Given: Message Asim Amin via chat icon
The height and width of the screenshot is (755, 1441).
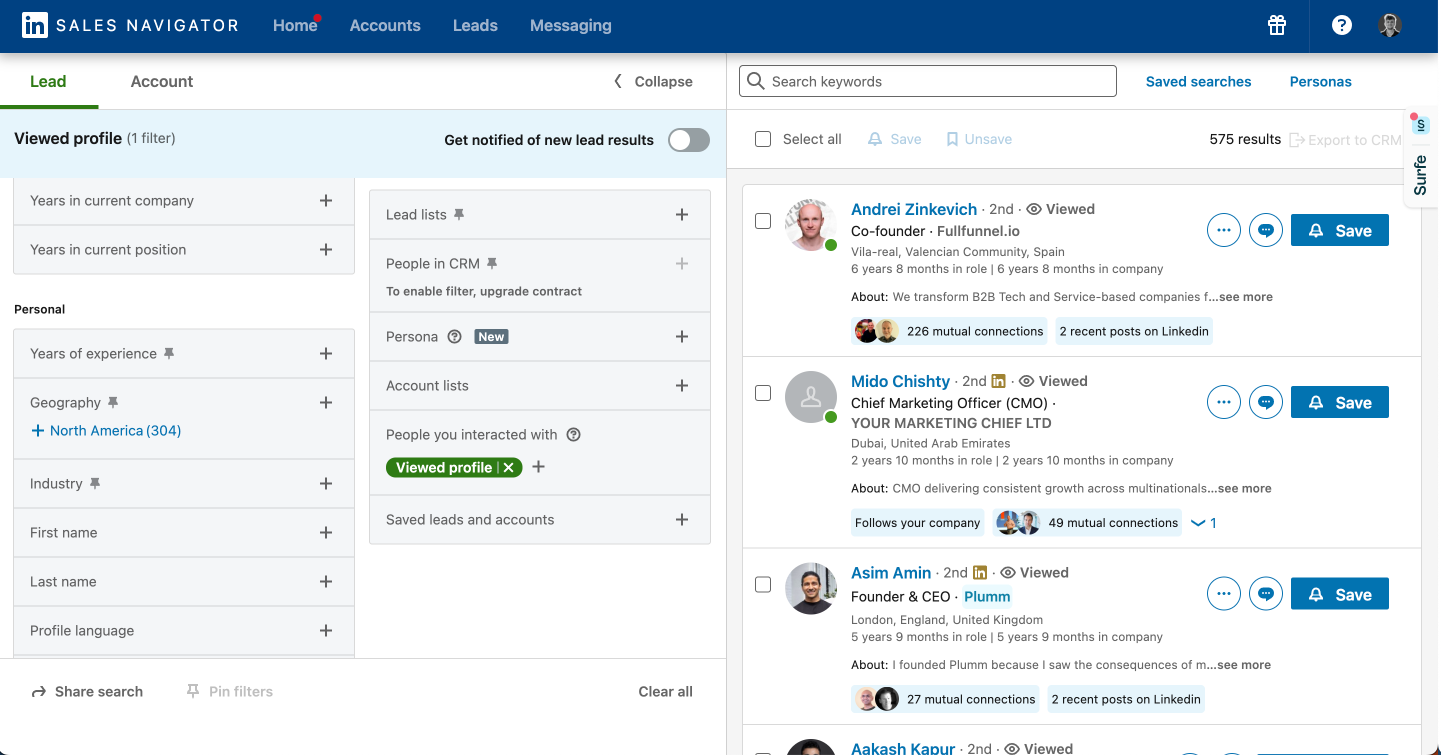Looking at the screenshot, I should [1266, 594].
